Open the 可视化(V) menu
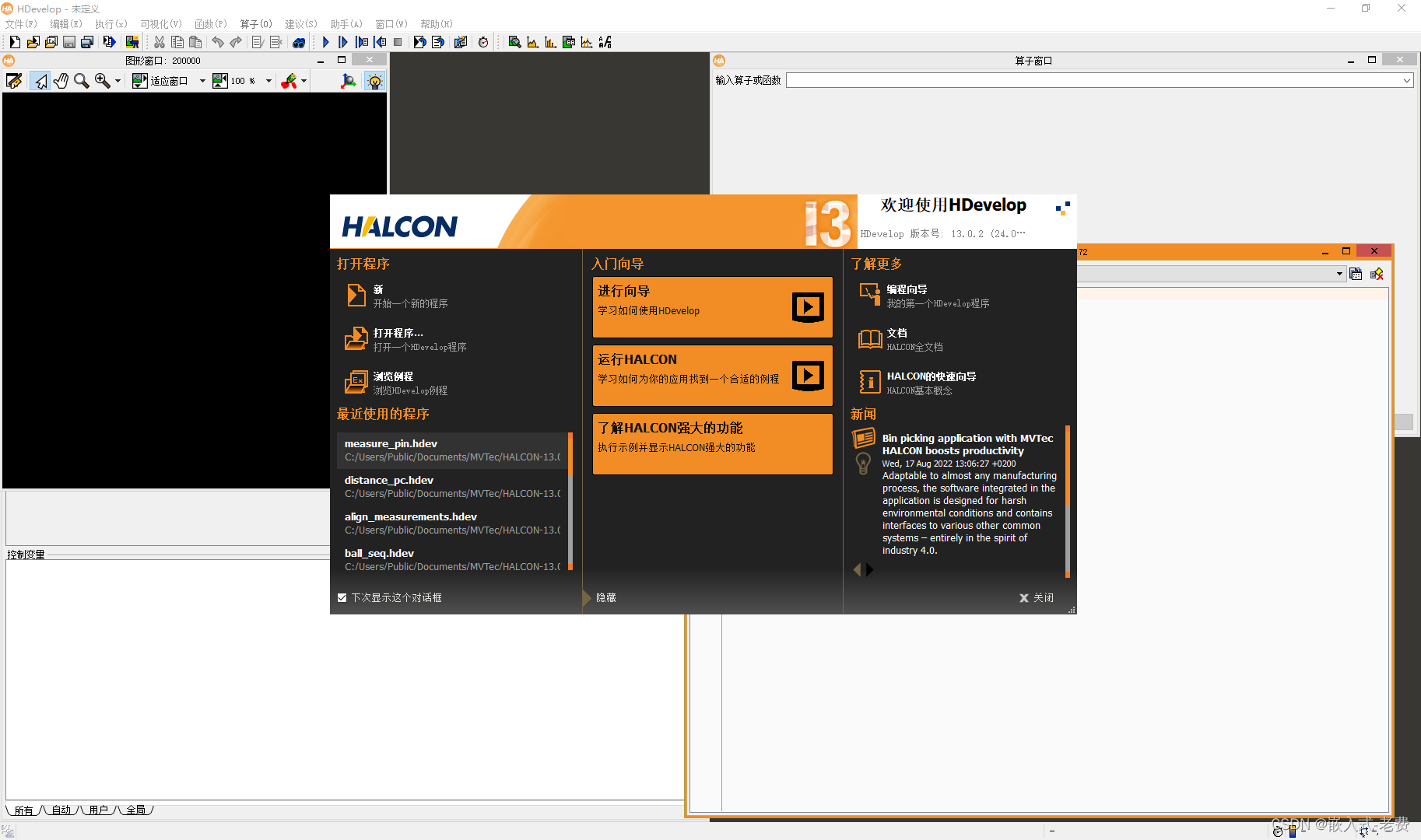Viewport: 1421px width, 840px height. (160, 23)
